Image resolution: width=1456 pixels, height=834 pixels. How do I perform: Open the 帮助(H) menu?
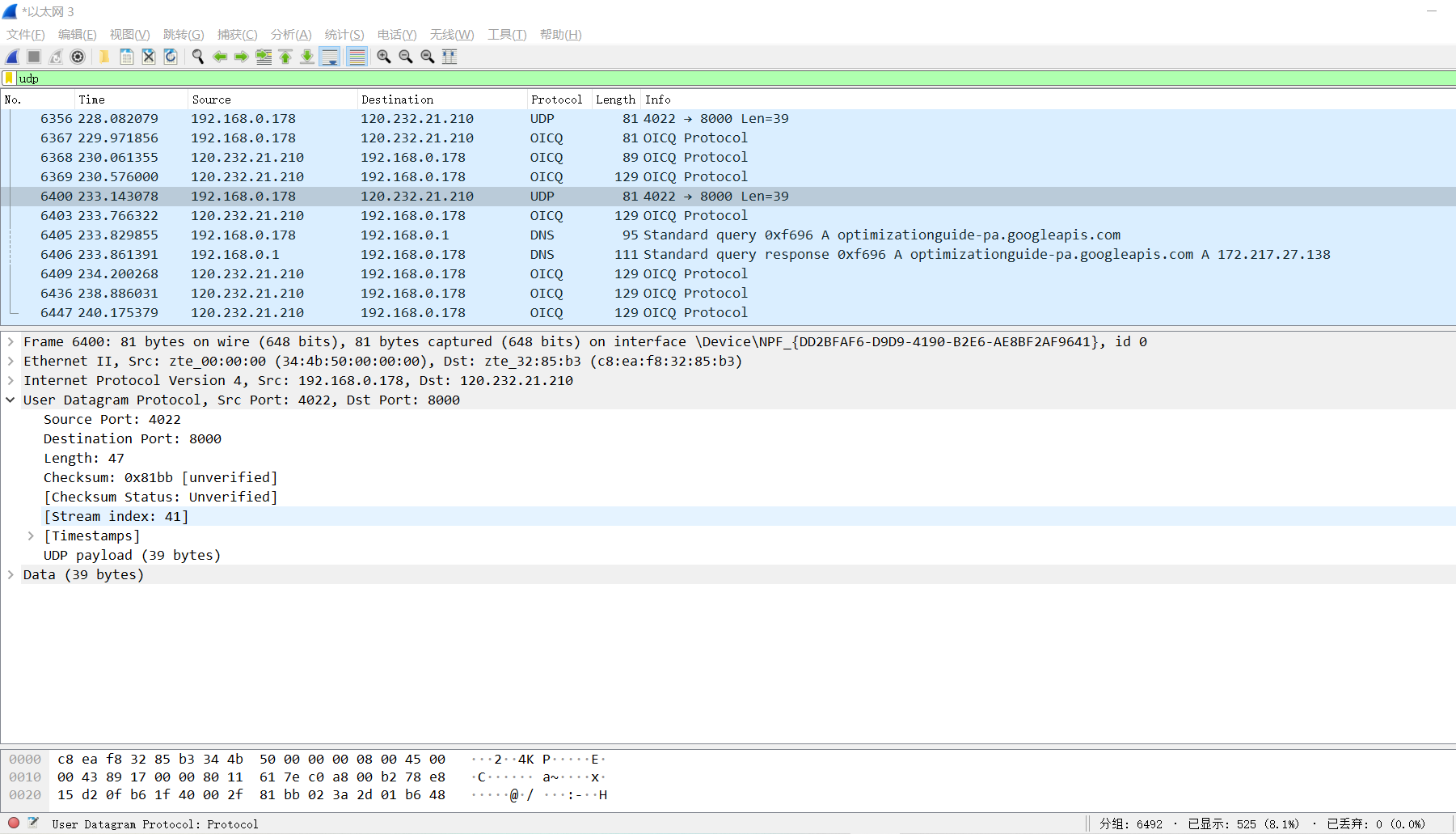561,35
